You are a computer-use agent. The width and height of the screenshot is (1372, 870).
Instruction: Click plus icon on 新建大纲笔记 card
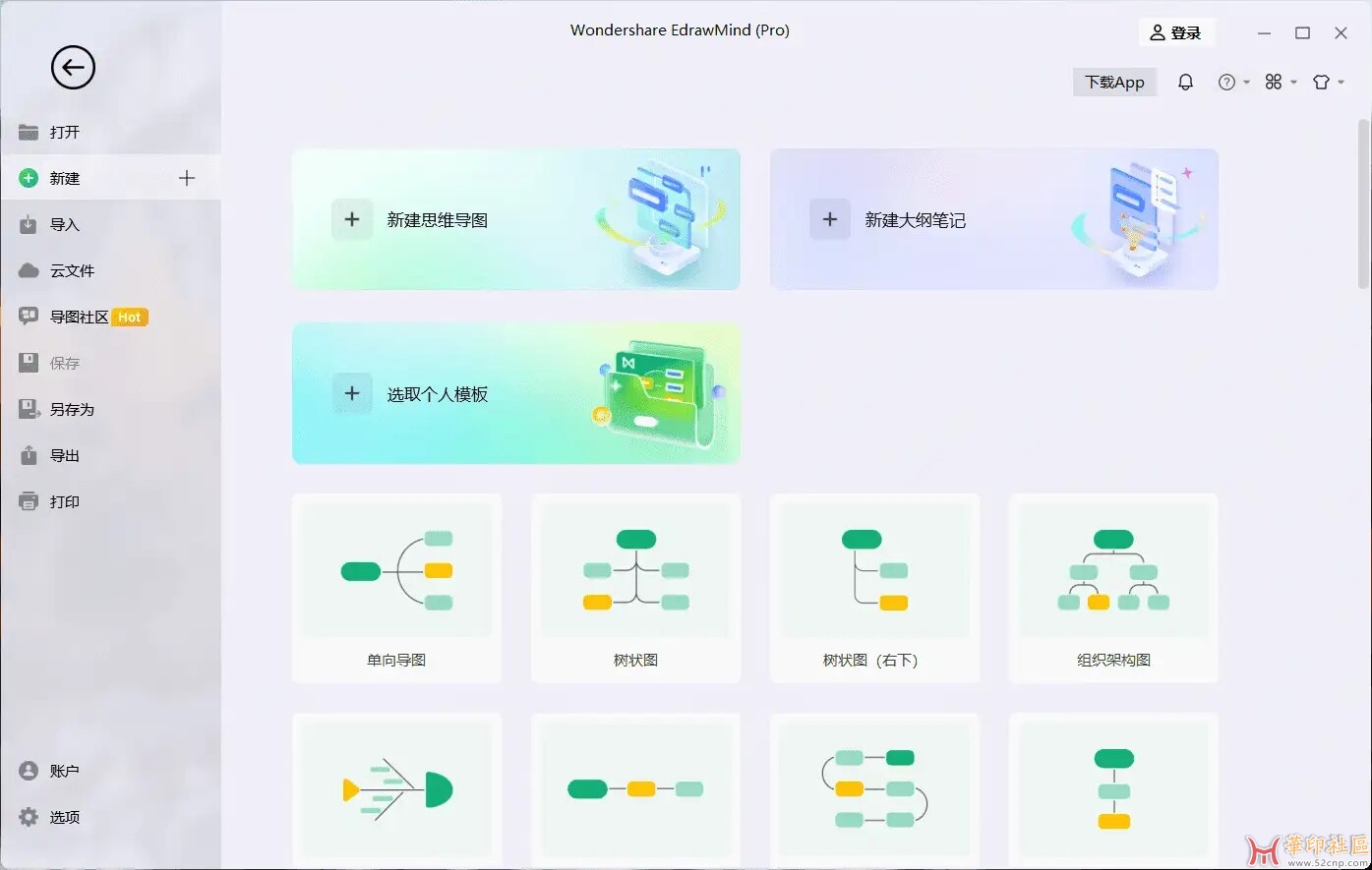click(x=830, y=219)
